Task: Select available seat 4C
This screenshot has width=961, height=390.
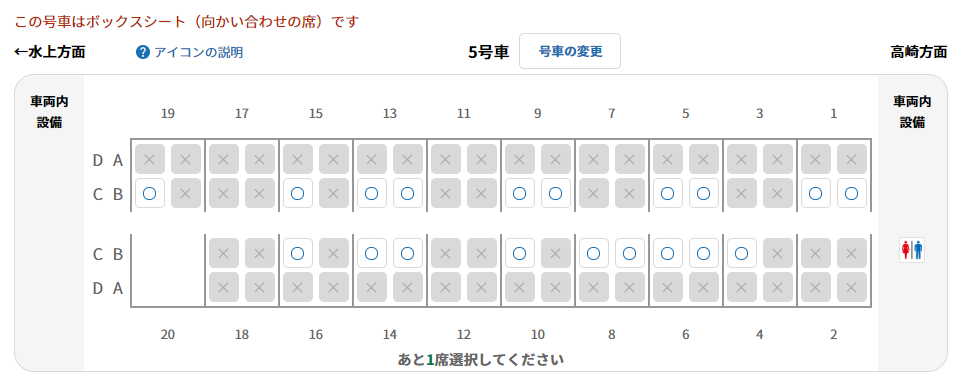Action: point(742,253)
